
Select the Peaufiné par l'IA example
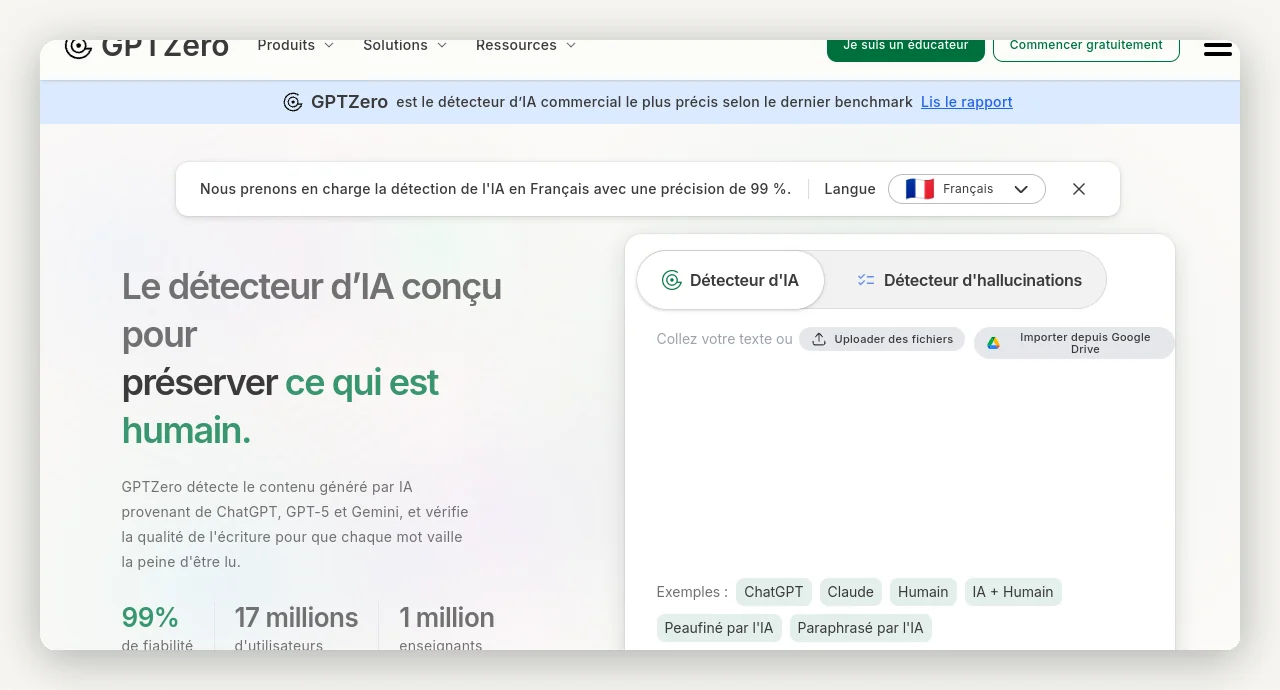(719, 628)
